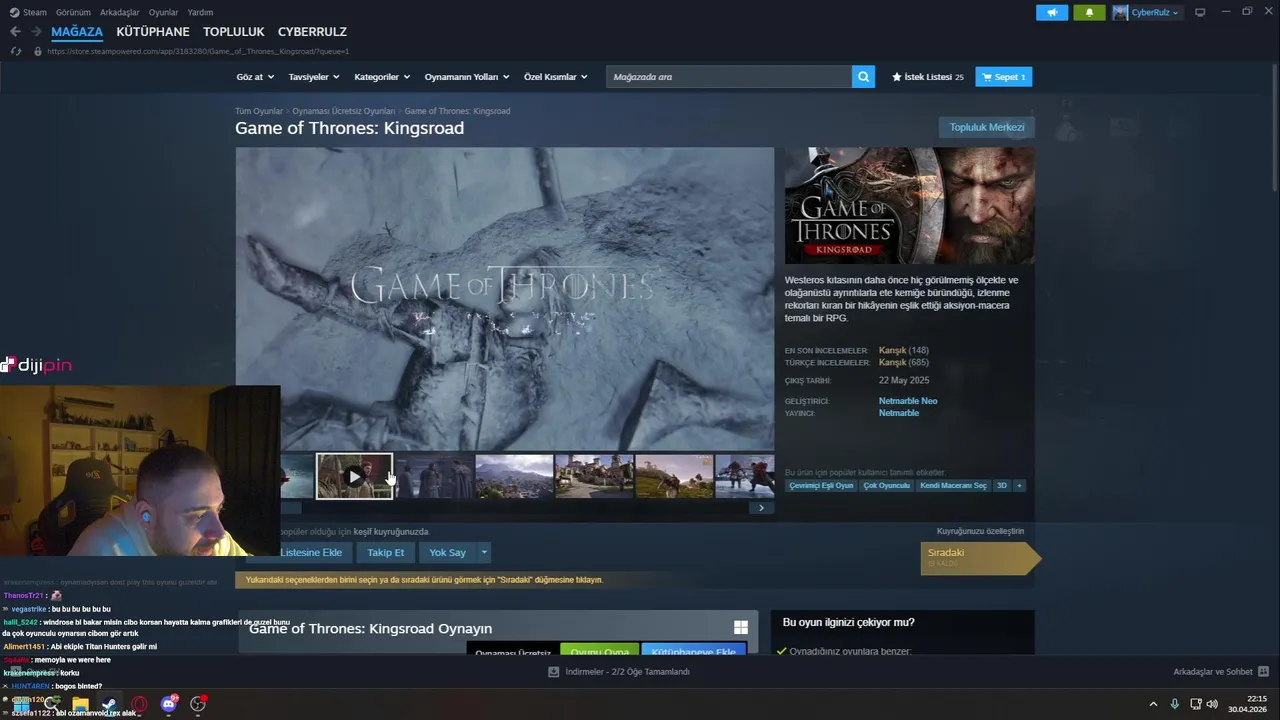Expand the Özel Kısımlar dropdown
Screen dimensions: 1280x720
(556, 77)
